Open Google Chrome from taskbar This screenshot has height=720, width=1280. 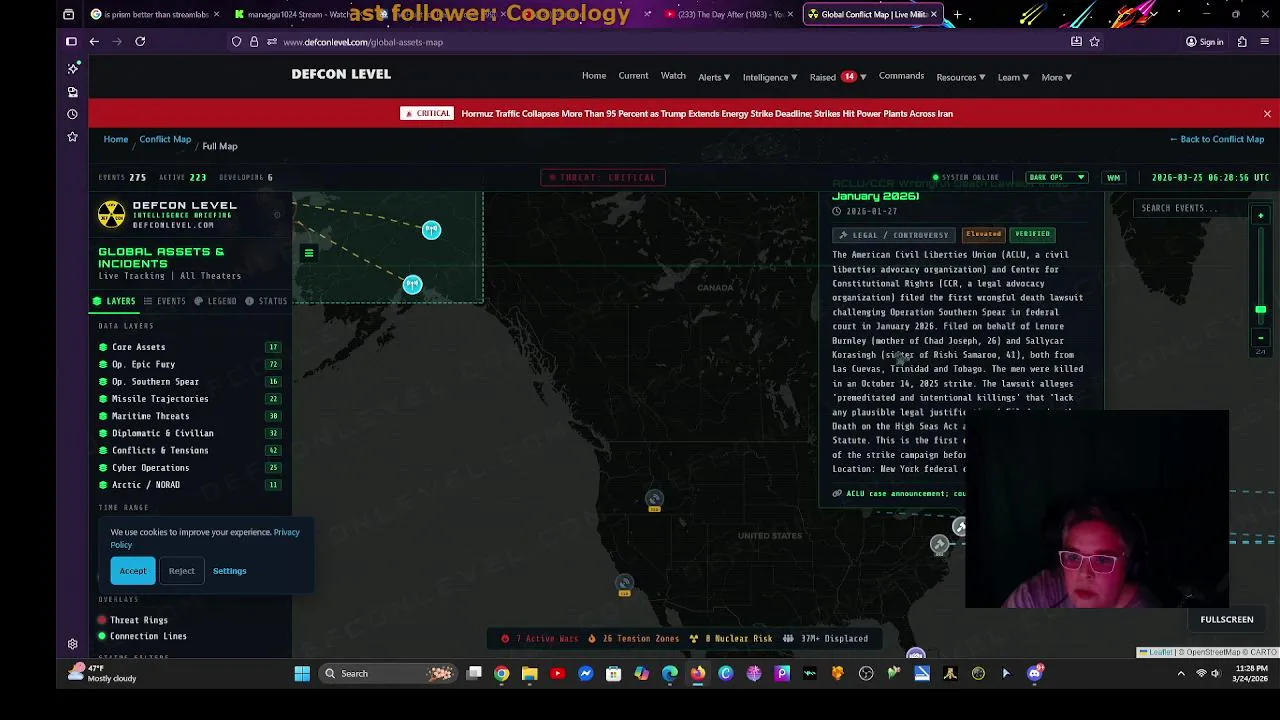(502, 674)
